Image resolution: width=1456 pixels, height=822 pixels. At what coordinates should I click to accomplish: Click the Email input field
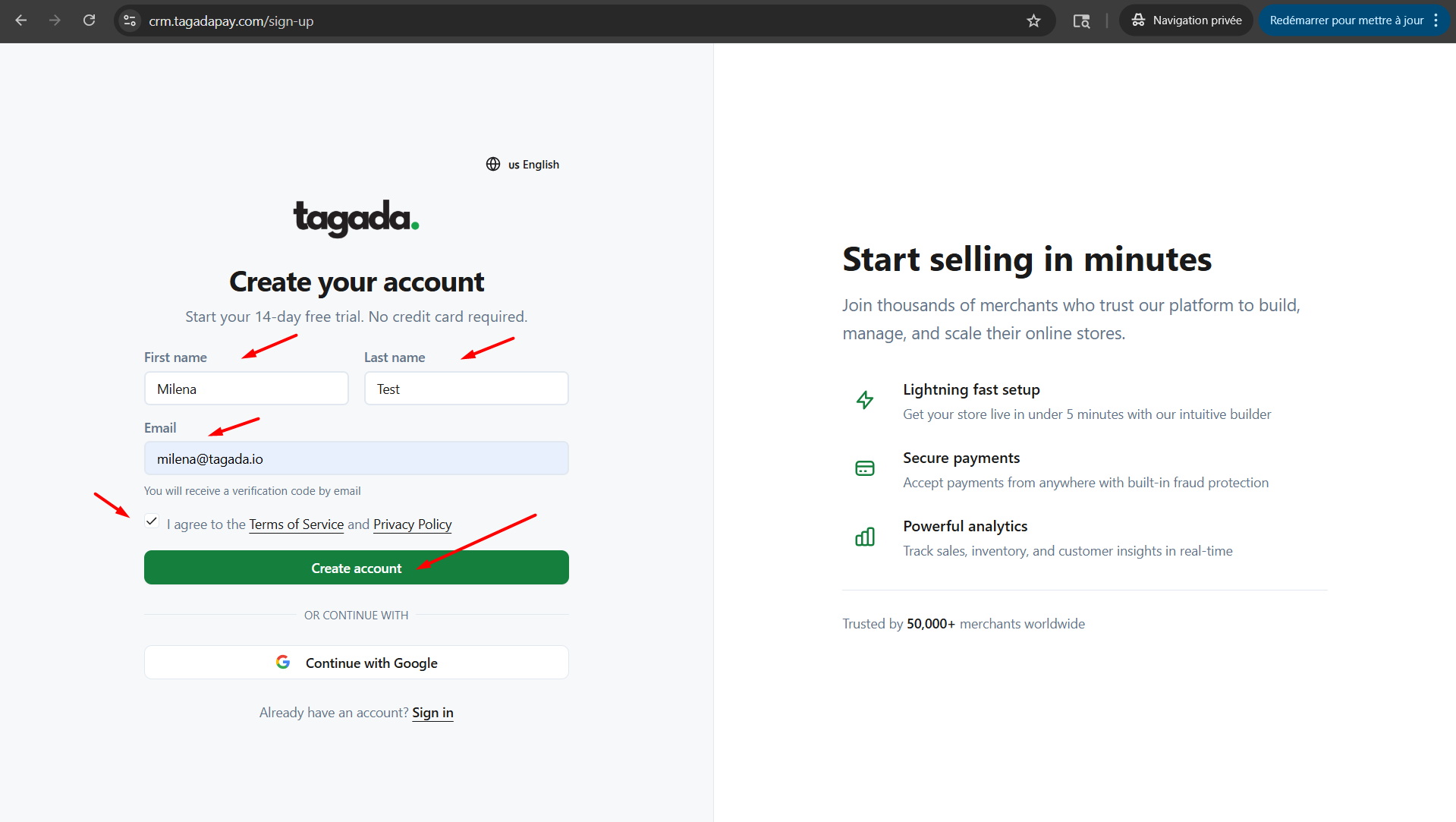(x=356, y=458)
